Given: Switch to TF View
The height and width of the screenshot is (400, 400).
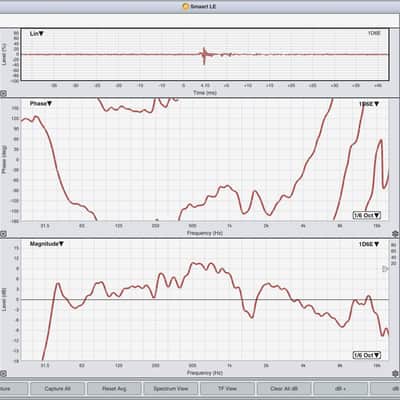Looking at the screenshot, I should (x=227, y=389).
